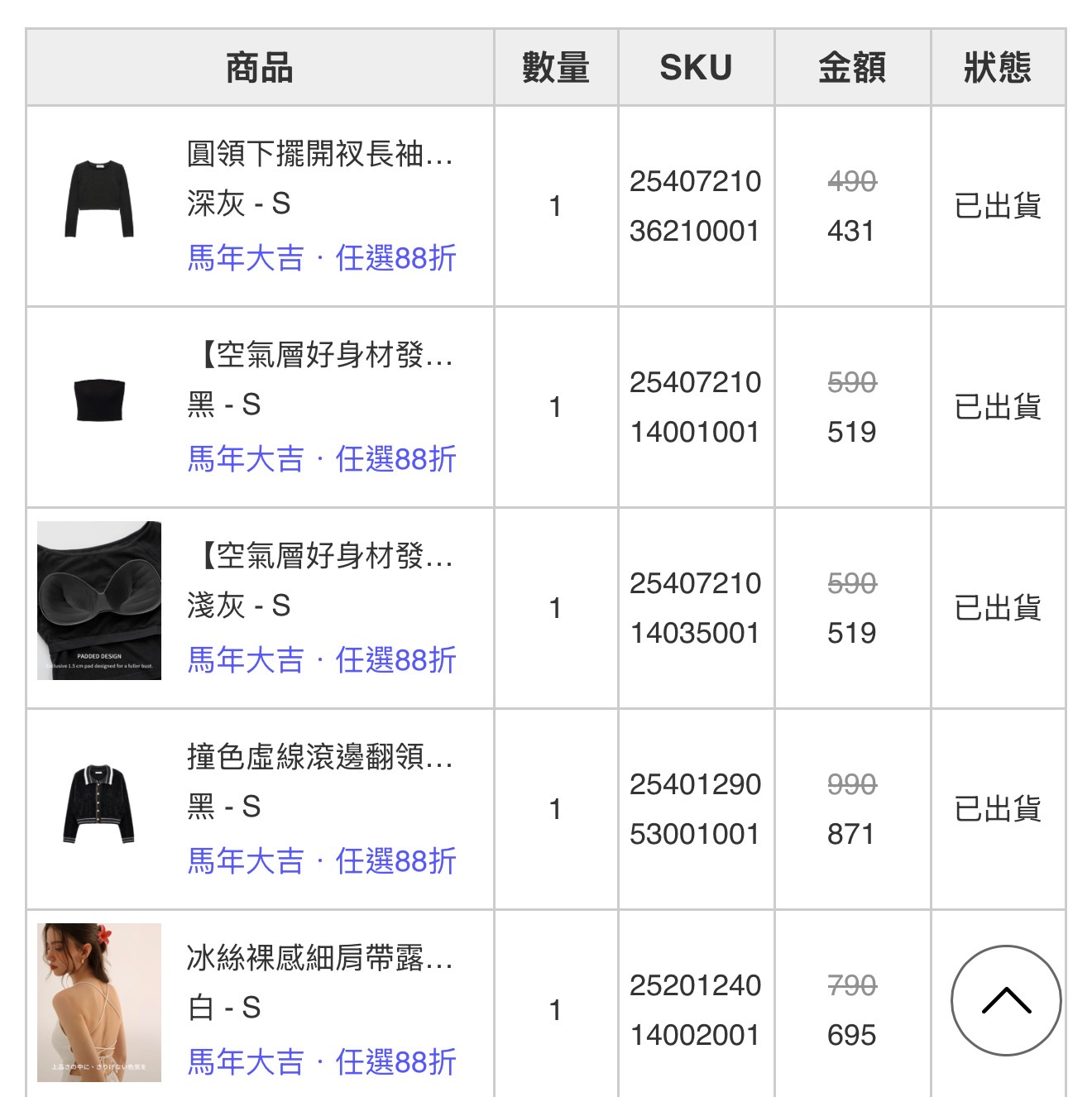View the white backless camisole model photo
The height and width of the screenshot is (1097, 1092).
click(x=99, y=1003)
